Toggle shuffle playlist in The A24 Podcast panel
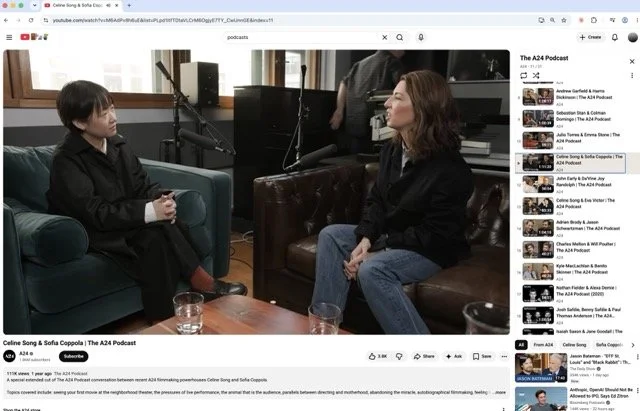The image size is (640, 411). point(536,76)
